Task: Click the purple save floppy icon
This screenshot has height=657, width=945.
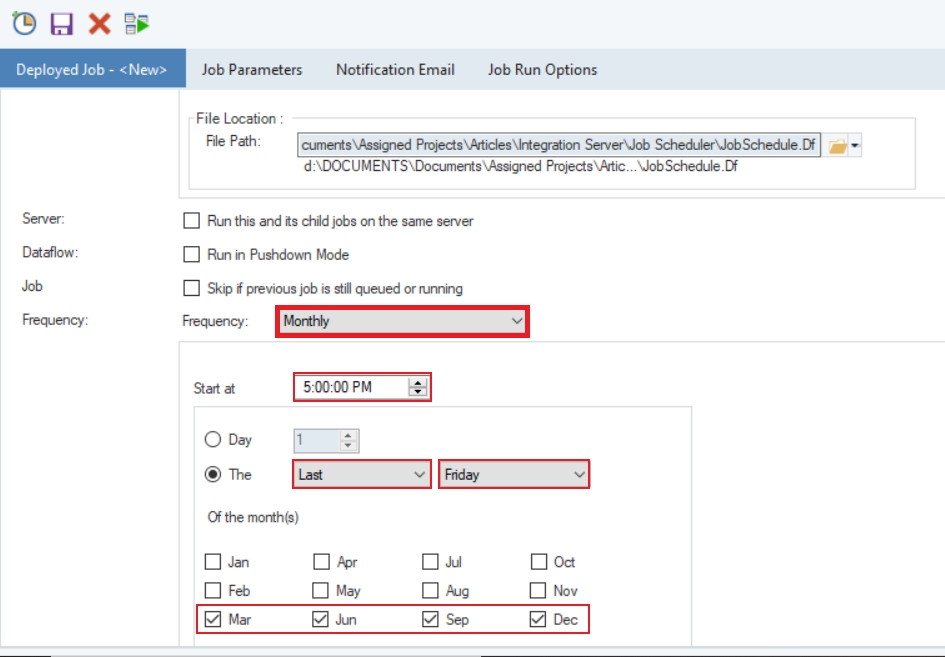Action: [x=62, y=23]
